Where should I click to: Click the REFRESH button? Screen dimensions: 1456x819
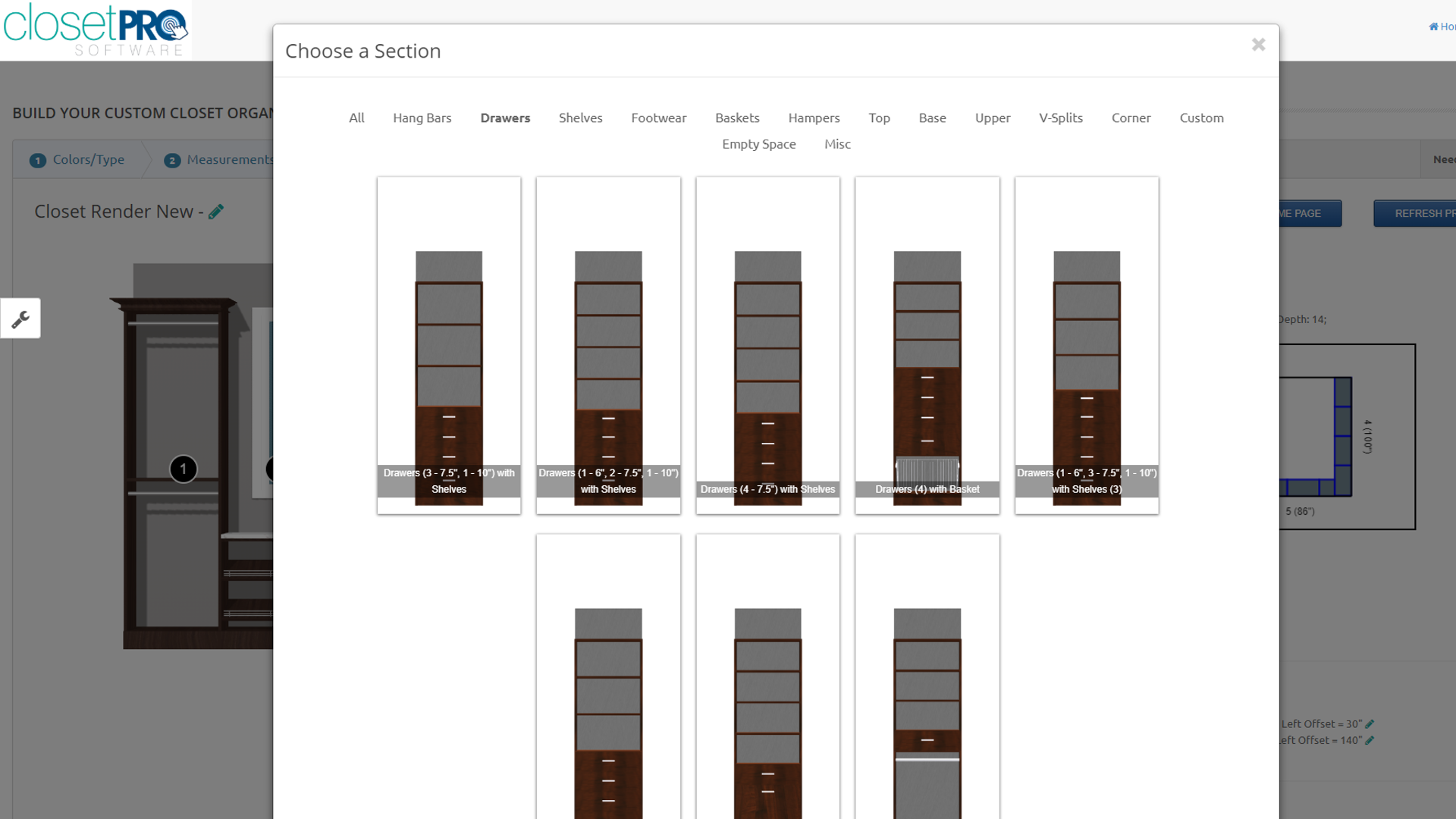point(1414,213)
